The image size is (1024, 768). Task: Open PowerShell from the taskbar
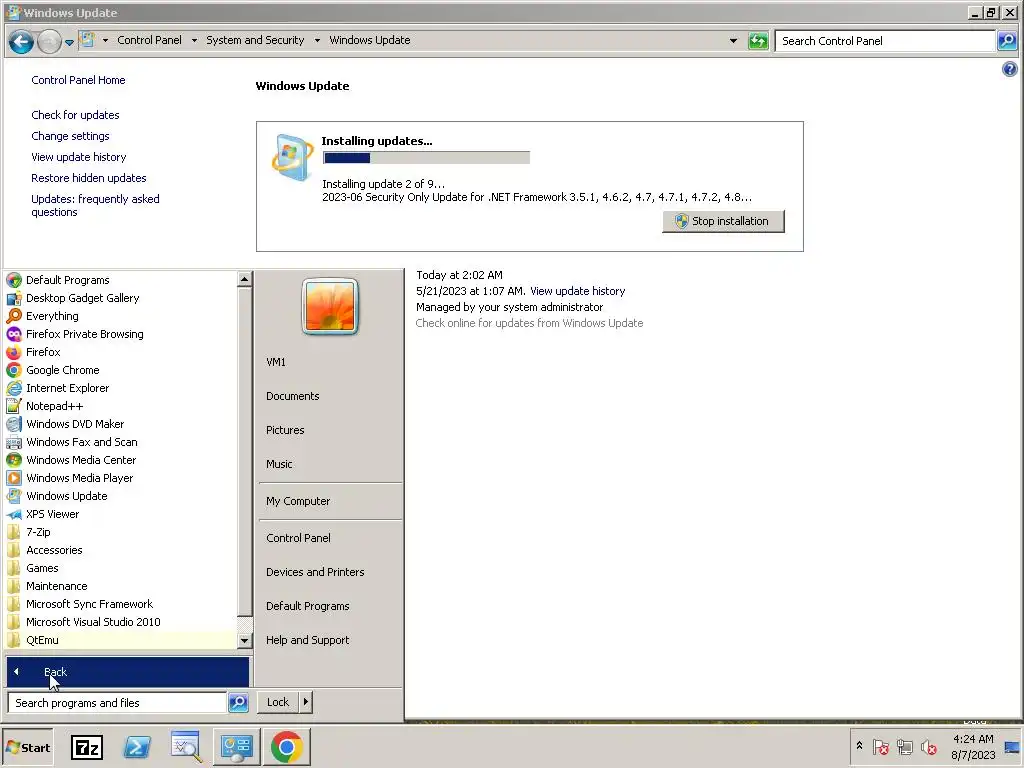click(x=137, y=747)
